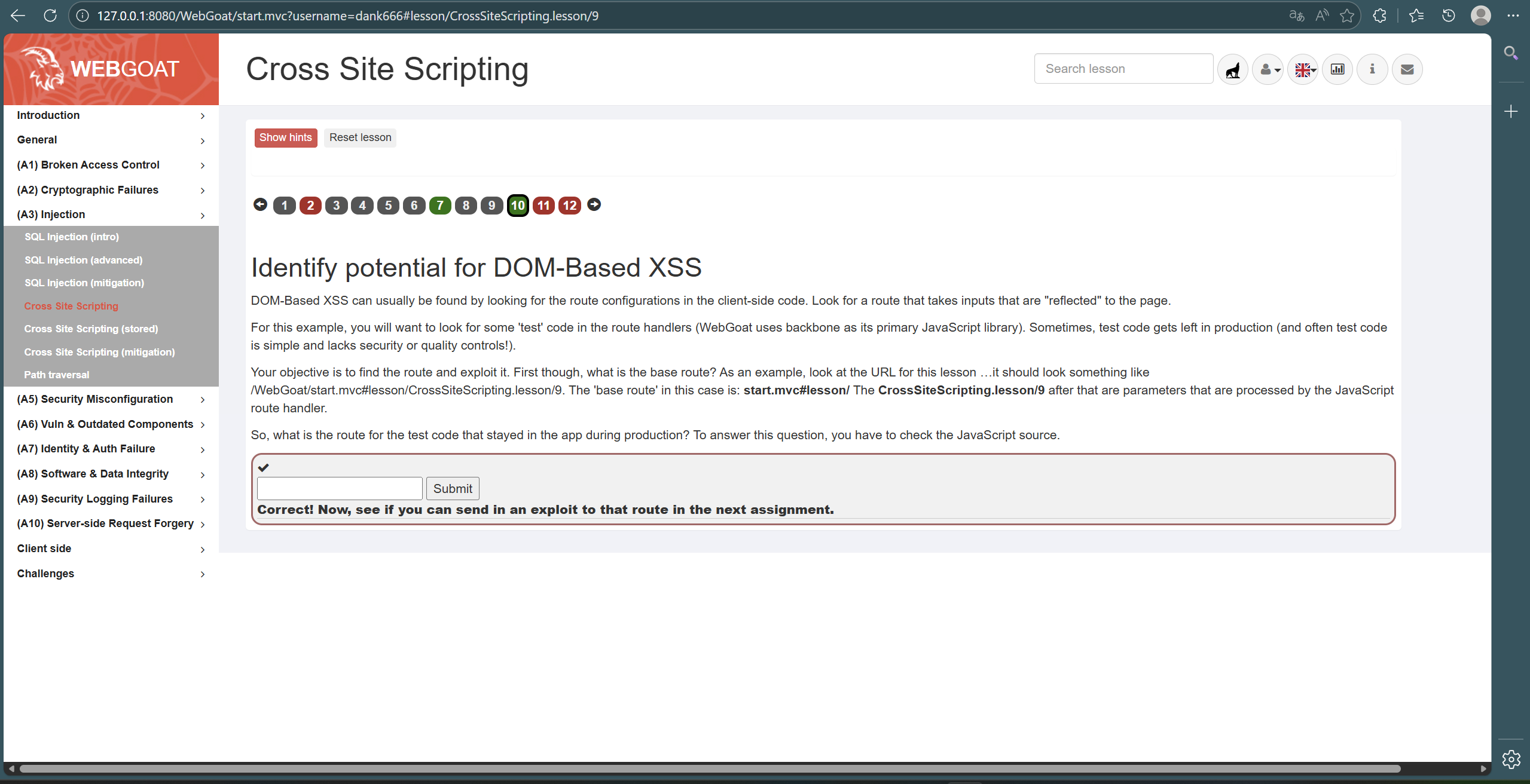Click the horizontal scrollbar at the bottom
Image resolution: width=1530 pixels, height=784 pixels.
tap(710, 768)
